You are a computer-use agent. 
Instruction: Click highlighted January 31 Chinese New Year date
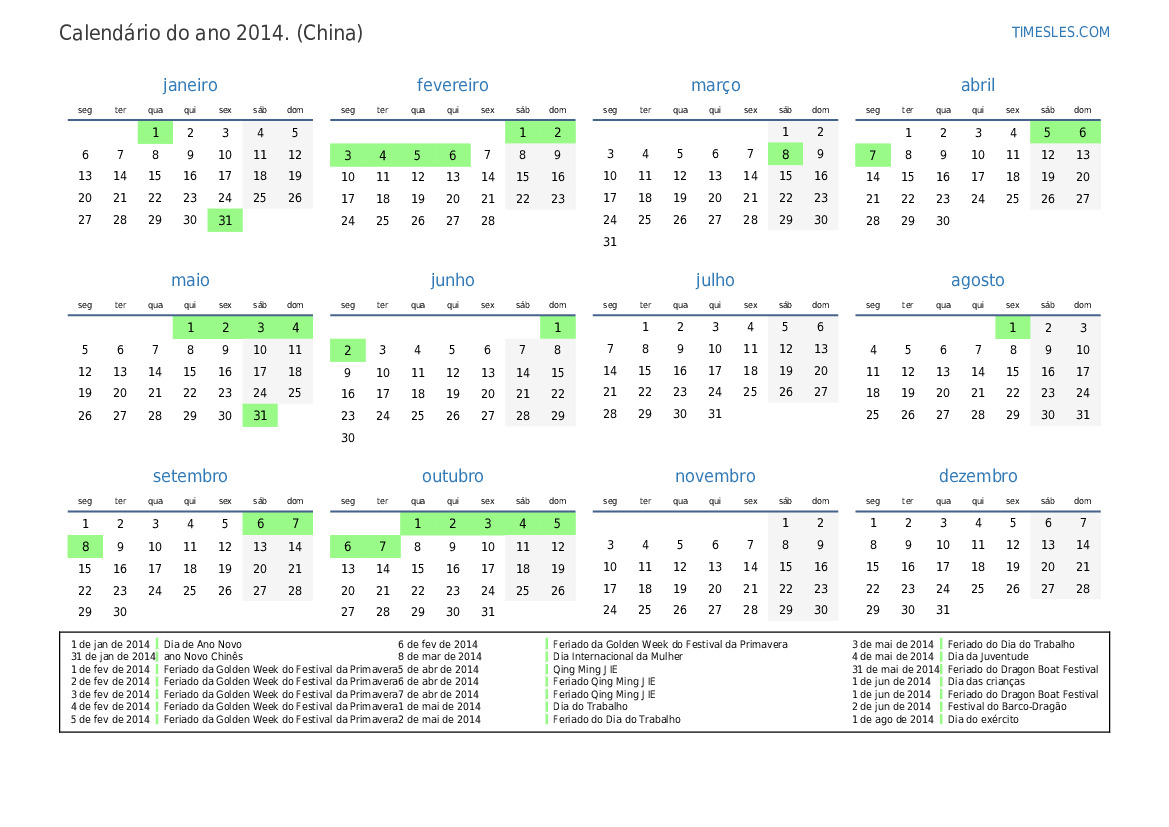pos(225,220)
